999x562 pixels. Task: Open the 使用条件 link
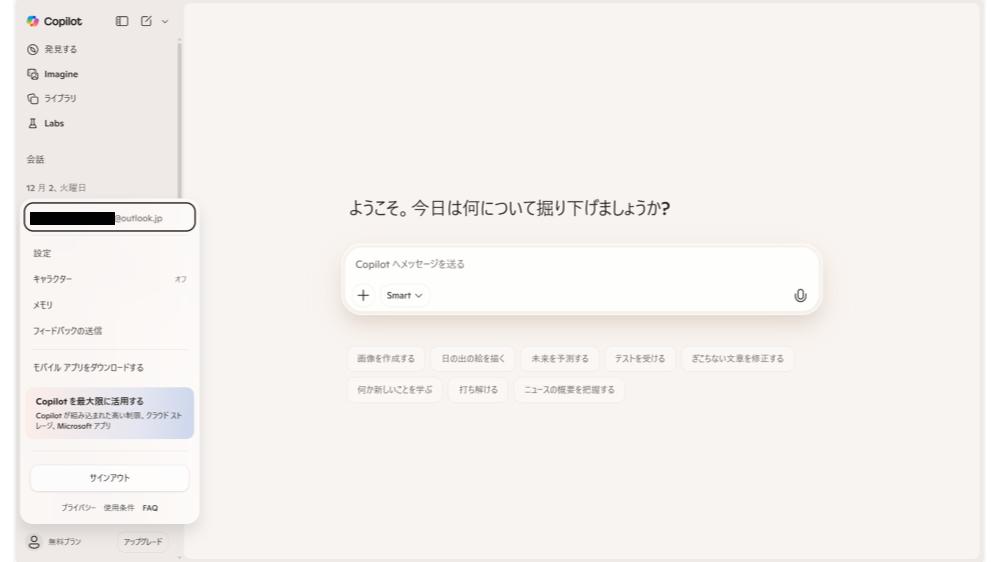pos(119,508)
